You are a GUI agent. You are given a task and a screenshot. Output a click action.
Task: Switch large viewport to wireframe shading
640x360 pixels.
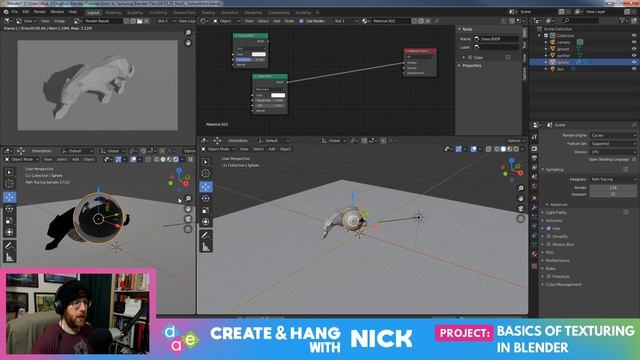click(497, 149)
